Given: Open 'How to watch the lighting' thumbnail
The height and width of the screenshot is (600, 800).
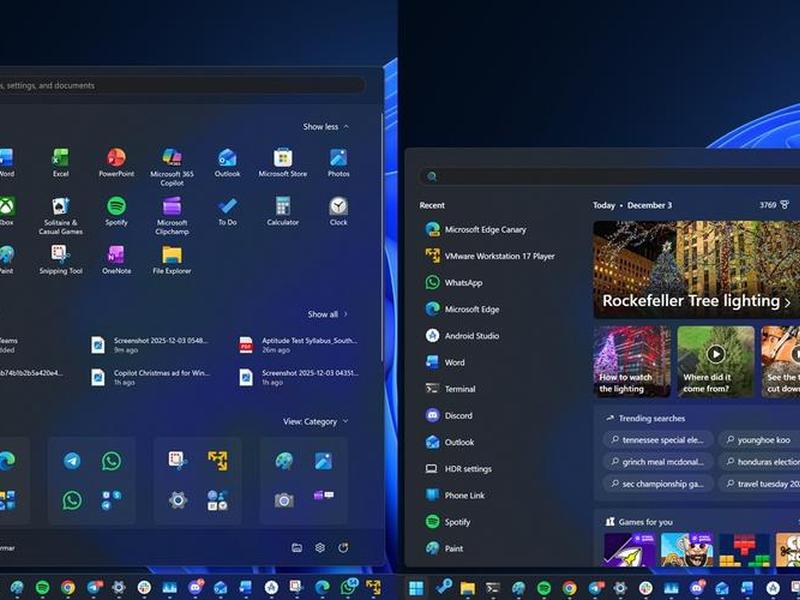Looking at the screenshot, I should 632,361.
